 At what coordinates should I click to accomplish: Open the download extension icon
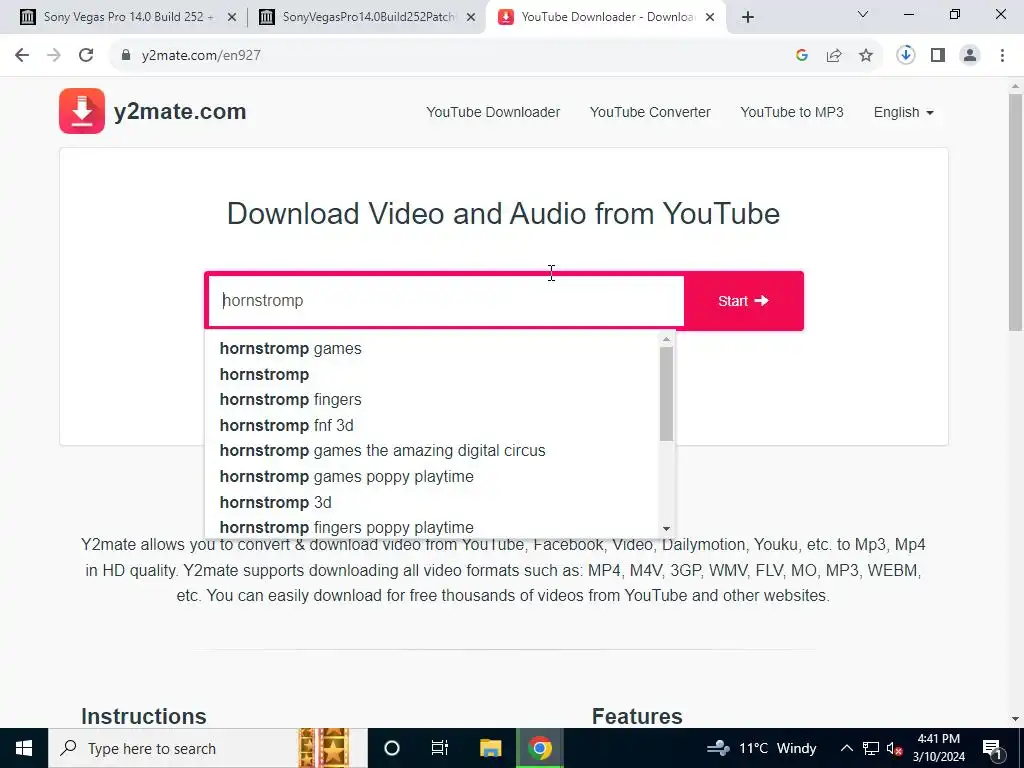[x=906, y=56]
